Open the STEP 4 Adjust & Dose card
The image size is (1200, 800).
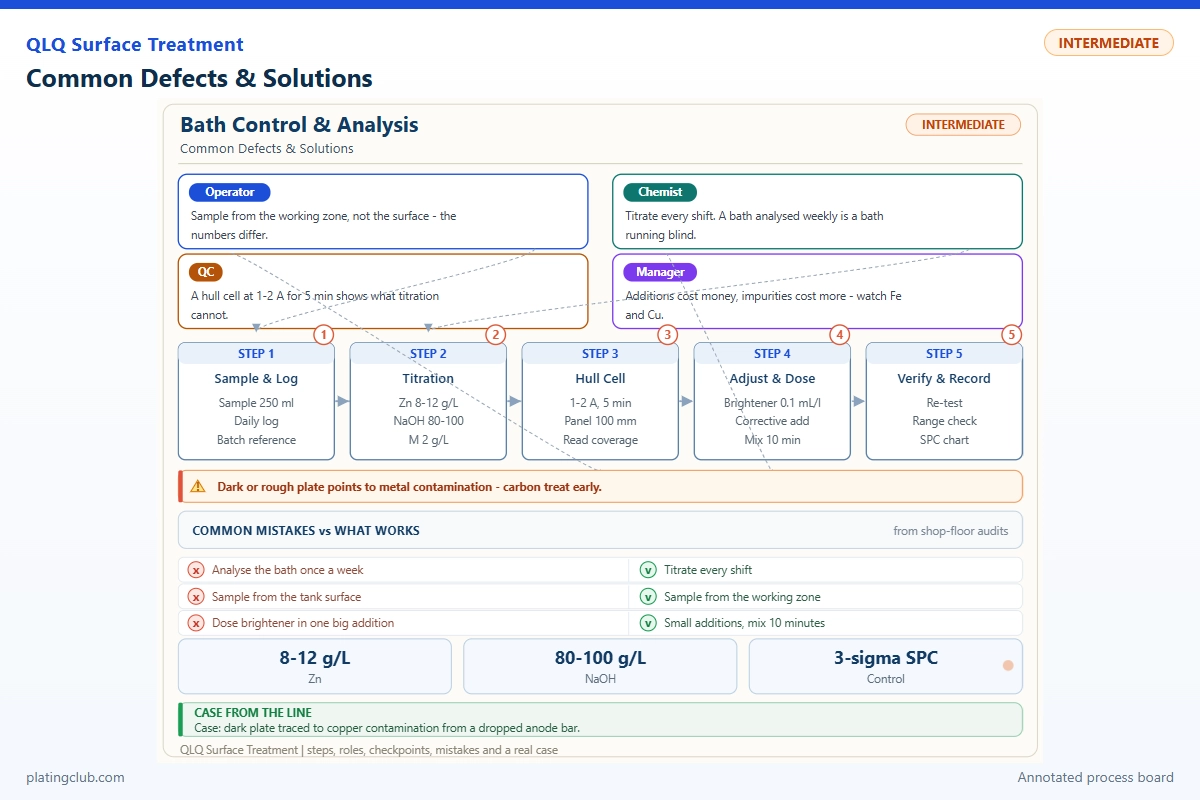[x=772, y=401]
